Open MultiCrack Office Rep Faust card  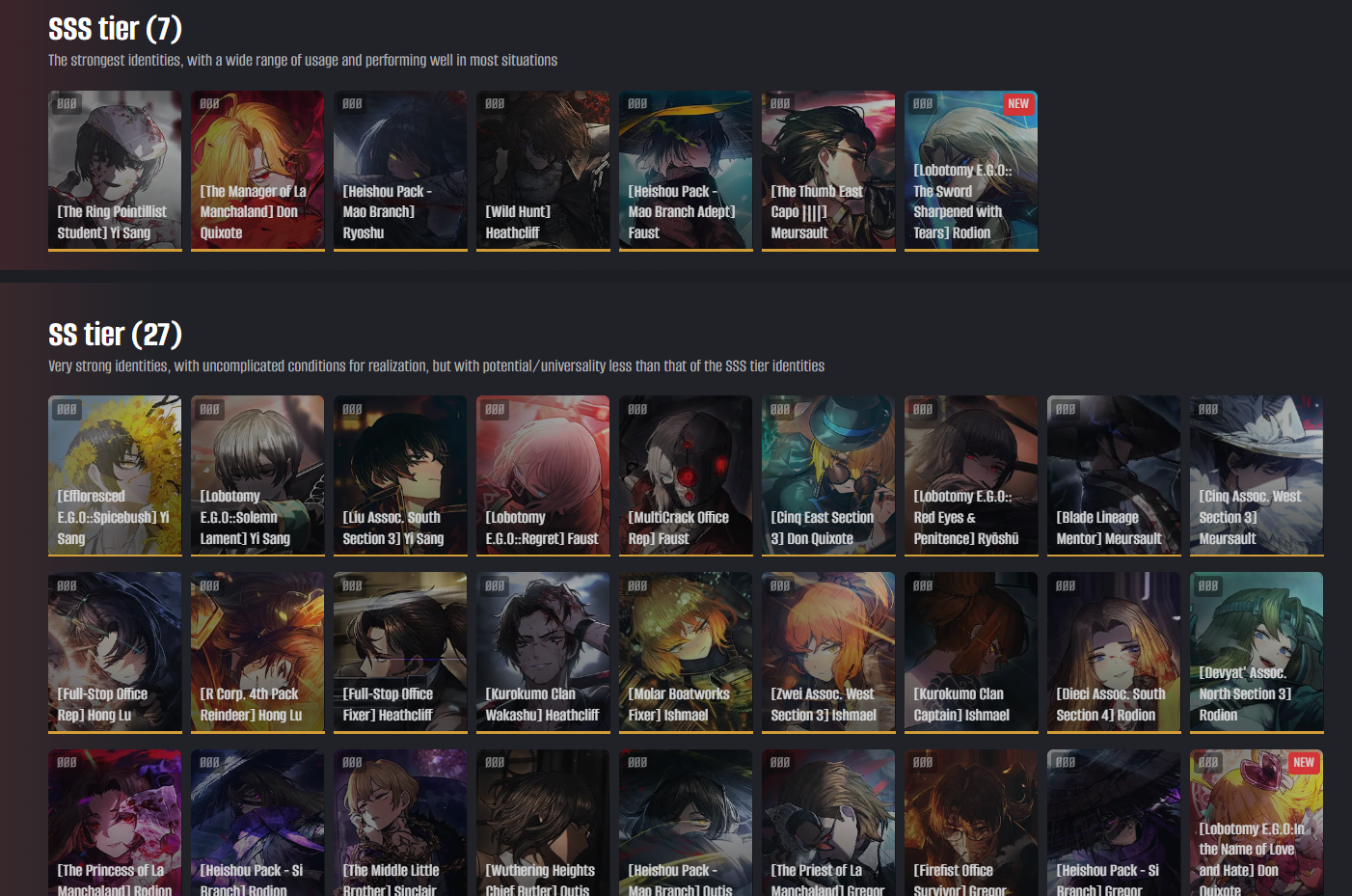686,475
